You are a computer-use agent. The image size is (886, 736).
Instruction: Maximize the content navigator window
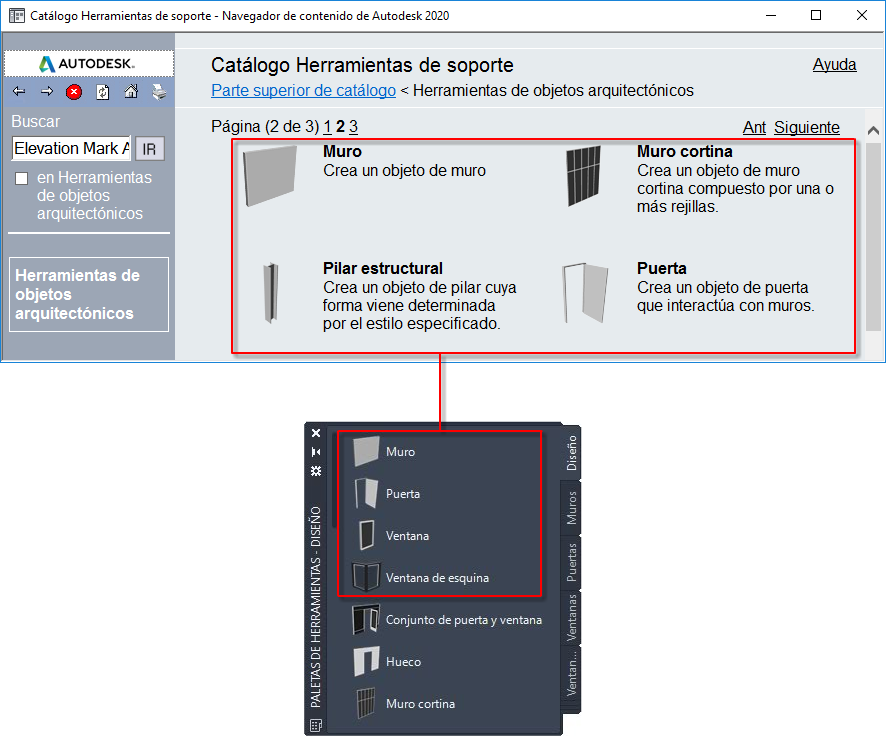[815, 15]
